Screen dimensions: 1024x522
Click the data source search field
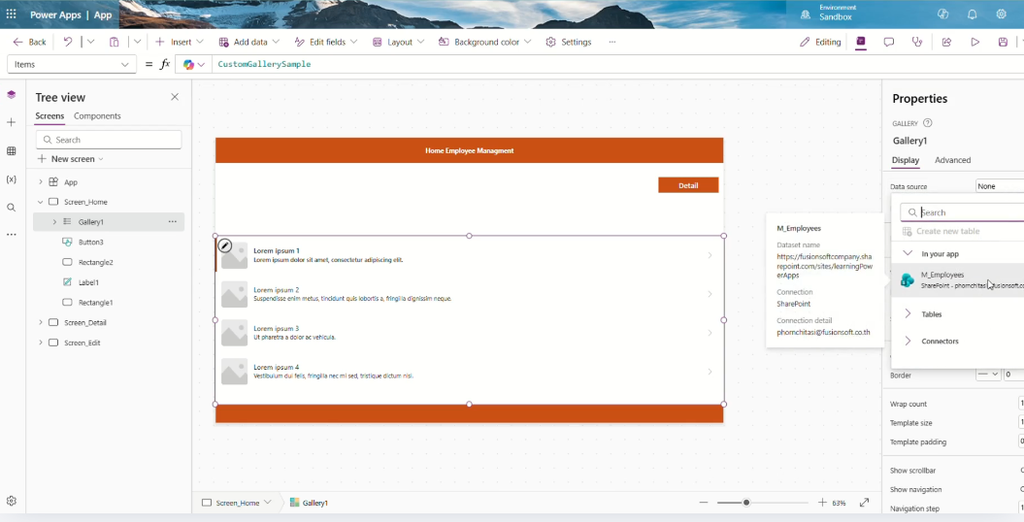962,212
